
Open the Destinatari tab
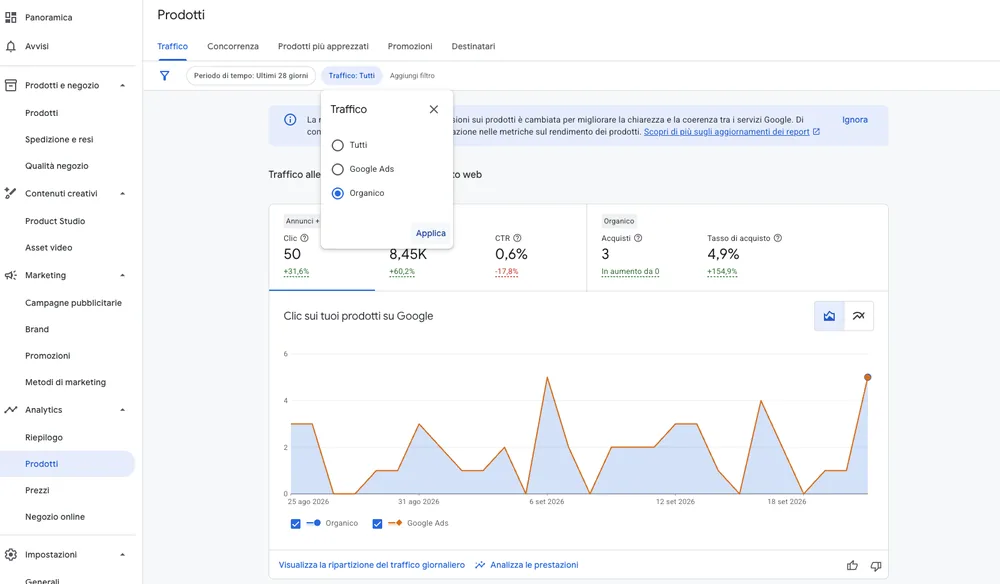[473, 47]
